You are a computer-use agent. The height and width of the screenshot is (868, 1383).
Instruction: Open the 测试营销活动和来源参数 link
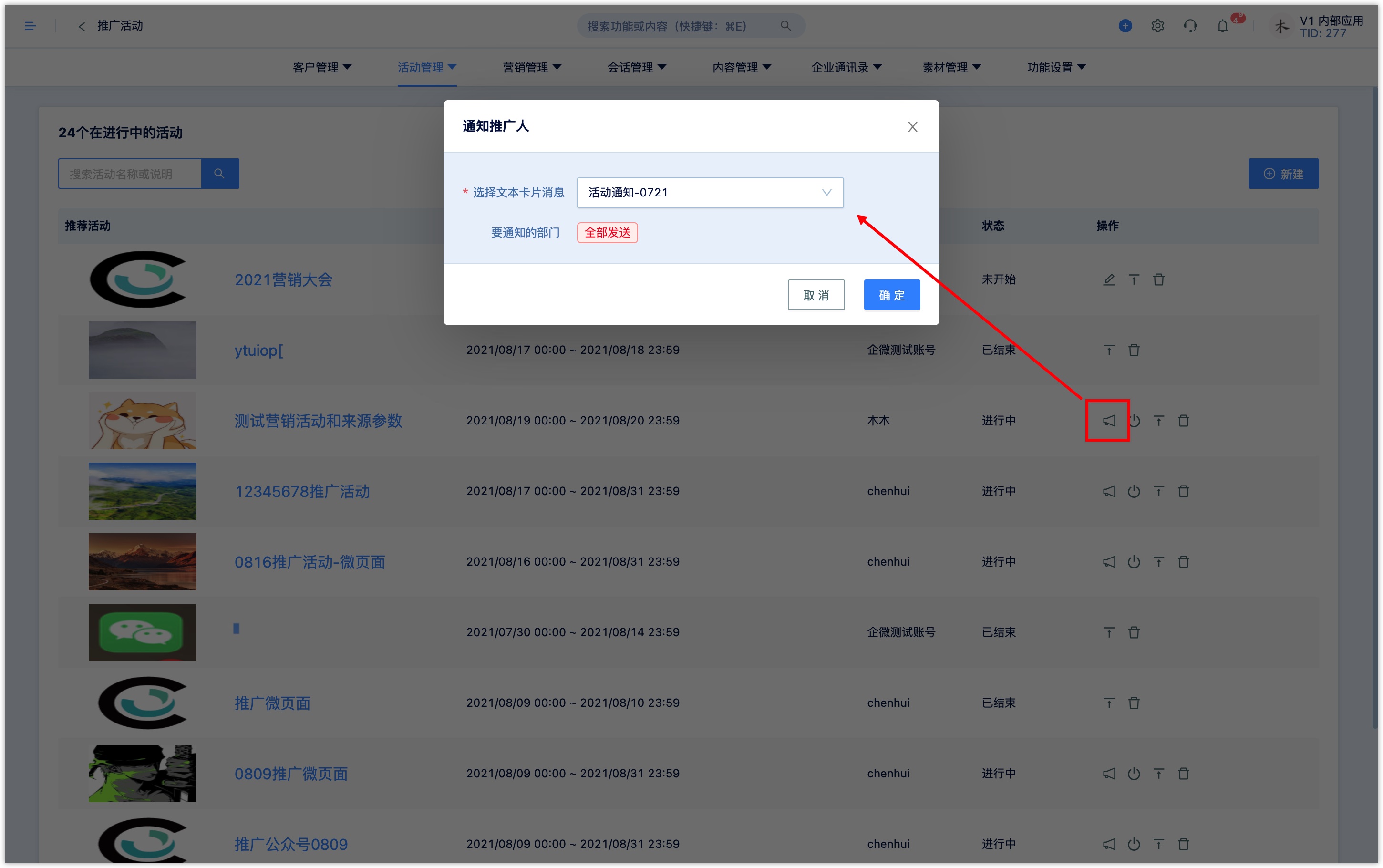pos(318,421)
